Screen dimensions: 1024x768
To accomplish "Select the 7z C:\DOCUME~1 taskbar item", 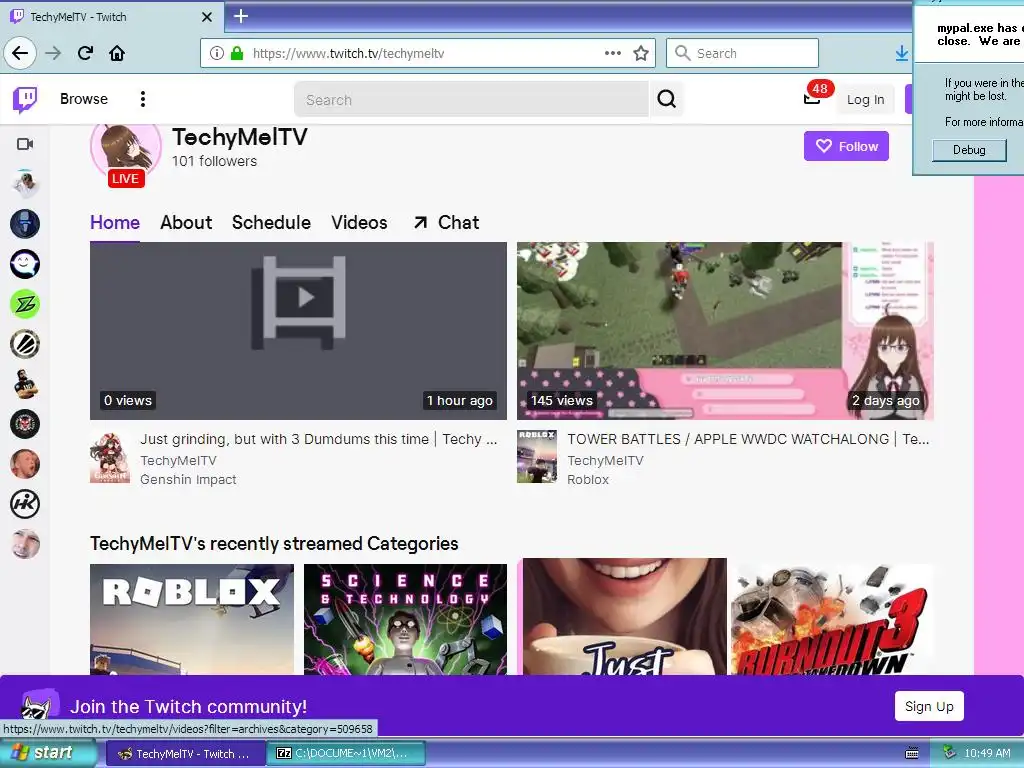I will point(346,754).
